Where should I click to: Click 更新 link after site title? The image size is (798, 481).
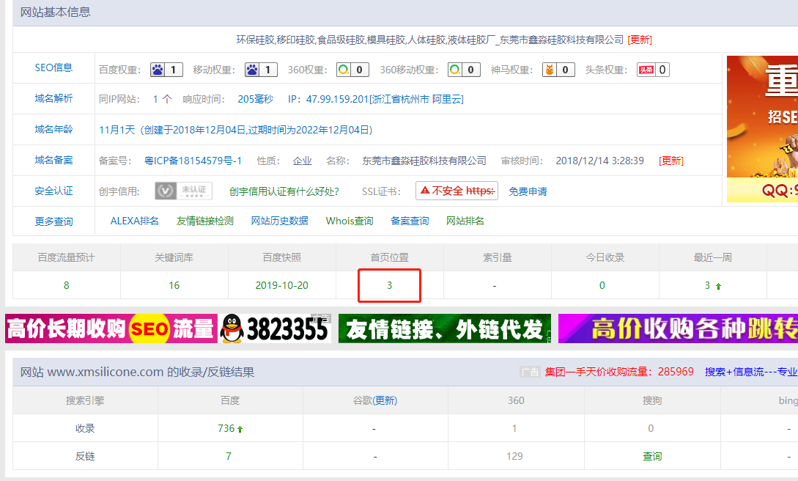point(640,40)
